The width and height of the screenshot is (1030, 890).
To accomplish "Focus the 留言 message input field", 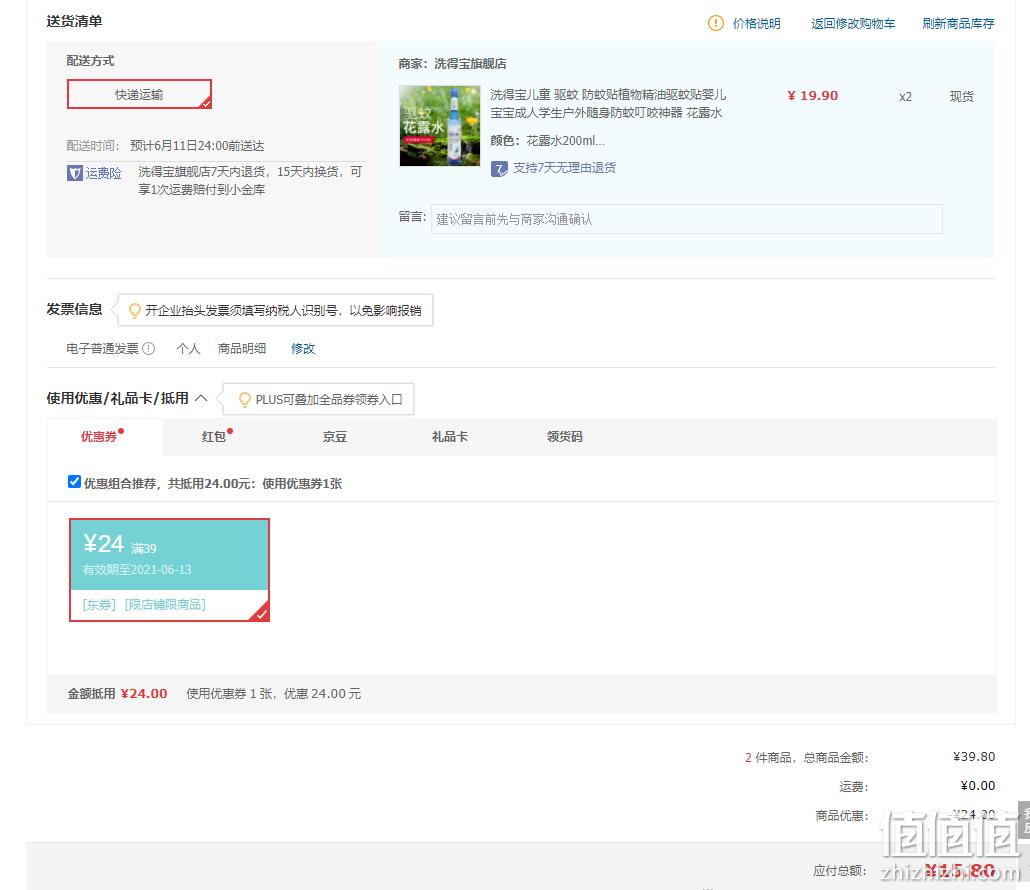I will coord(686,219).
